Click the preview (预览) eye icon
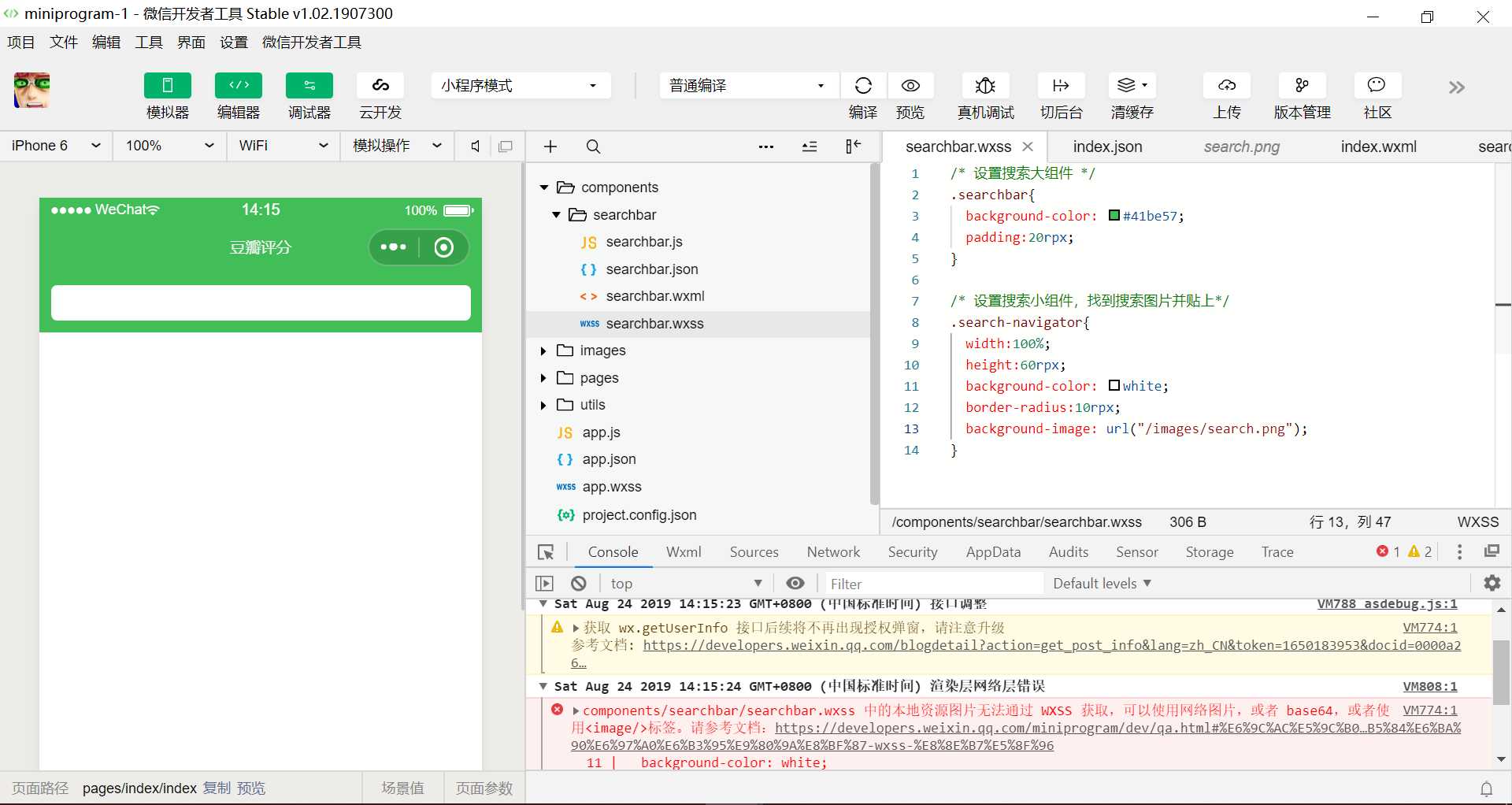 [910, 86]
